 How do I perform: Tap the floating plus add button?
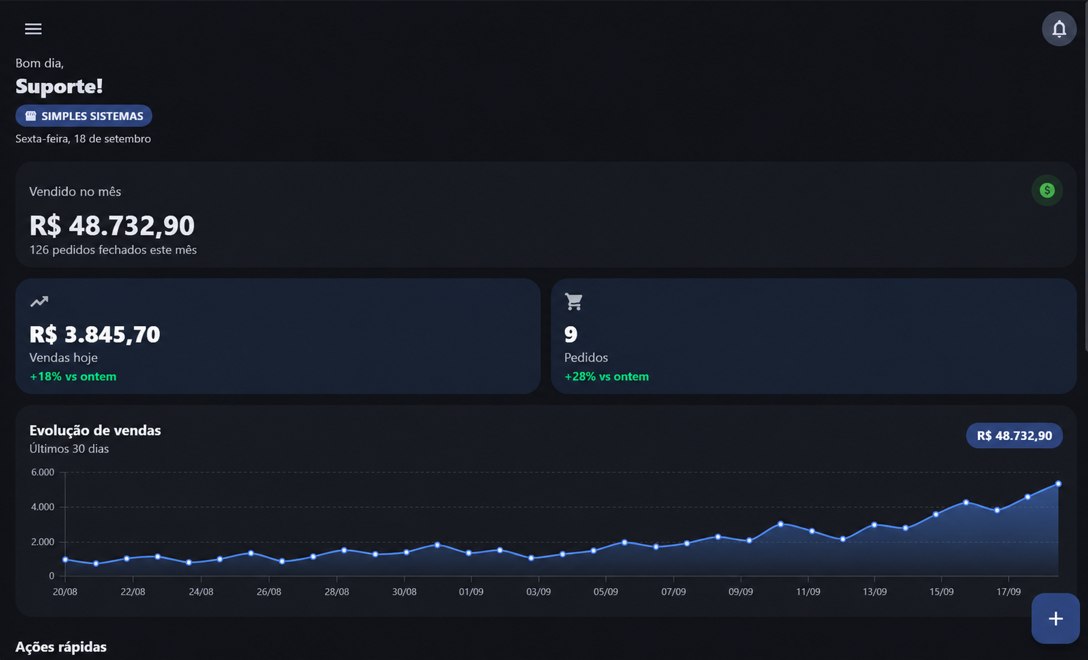[1055, 618]
